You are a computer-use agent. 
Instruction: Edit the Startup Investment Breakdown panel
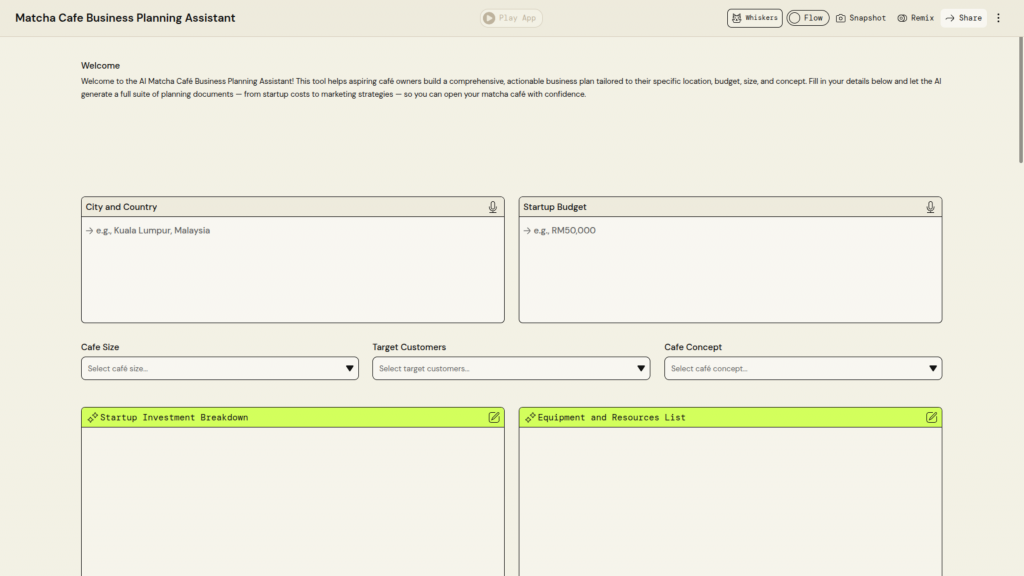pos(494,417)
